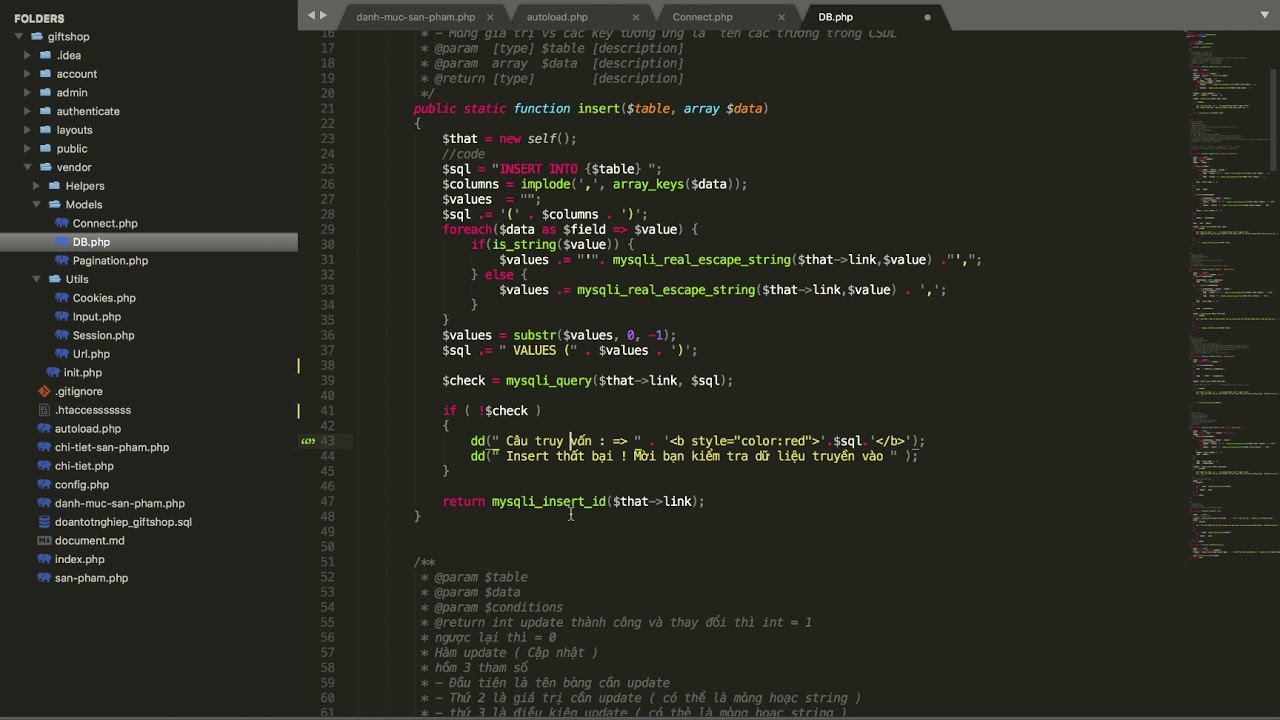Click the '//code' comment on line 24

pos(464,154)
